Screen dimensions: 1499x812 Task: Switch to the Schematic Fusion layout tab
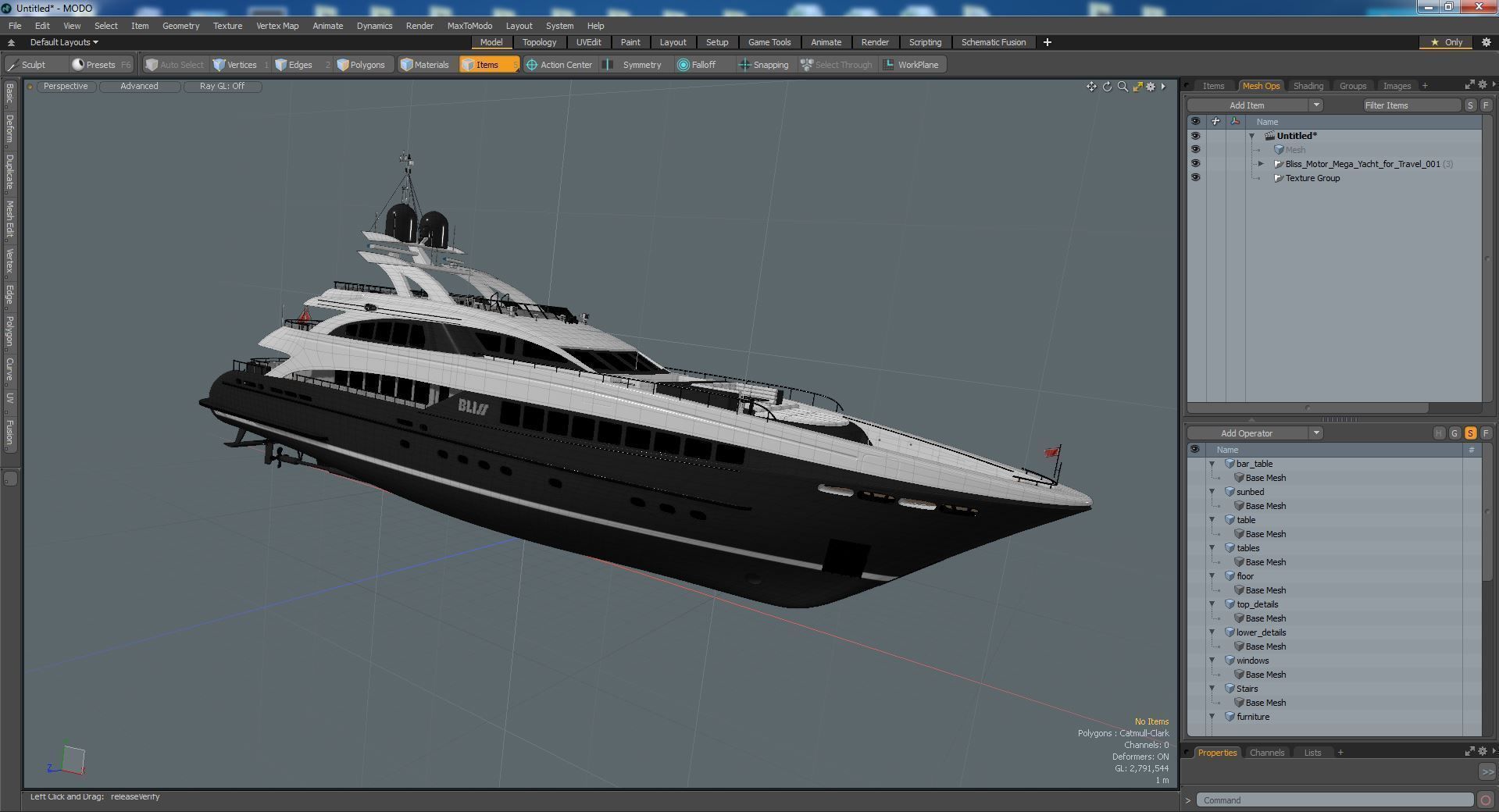pos(993,42)
